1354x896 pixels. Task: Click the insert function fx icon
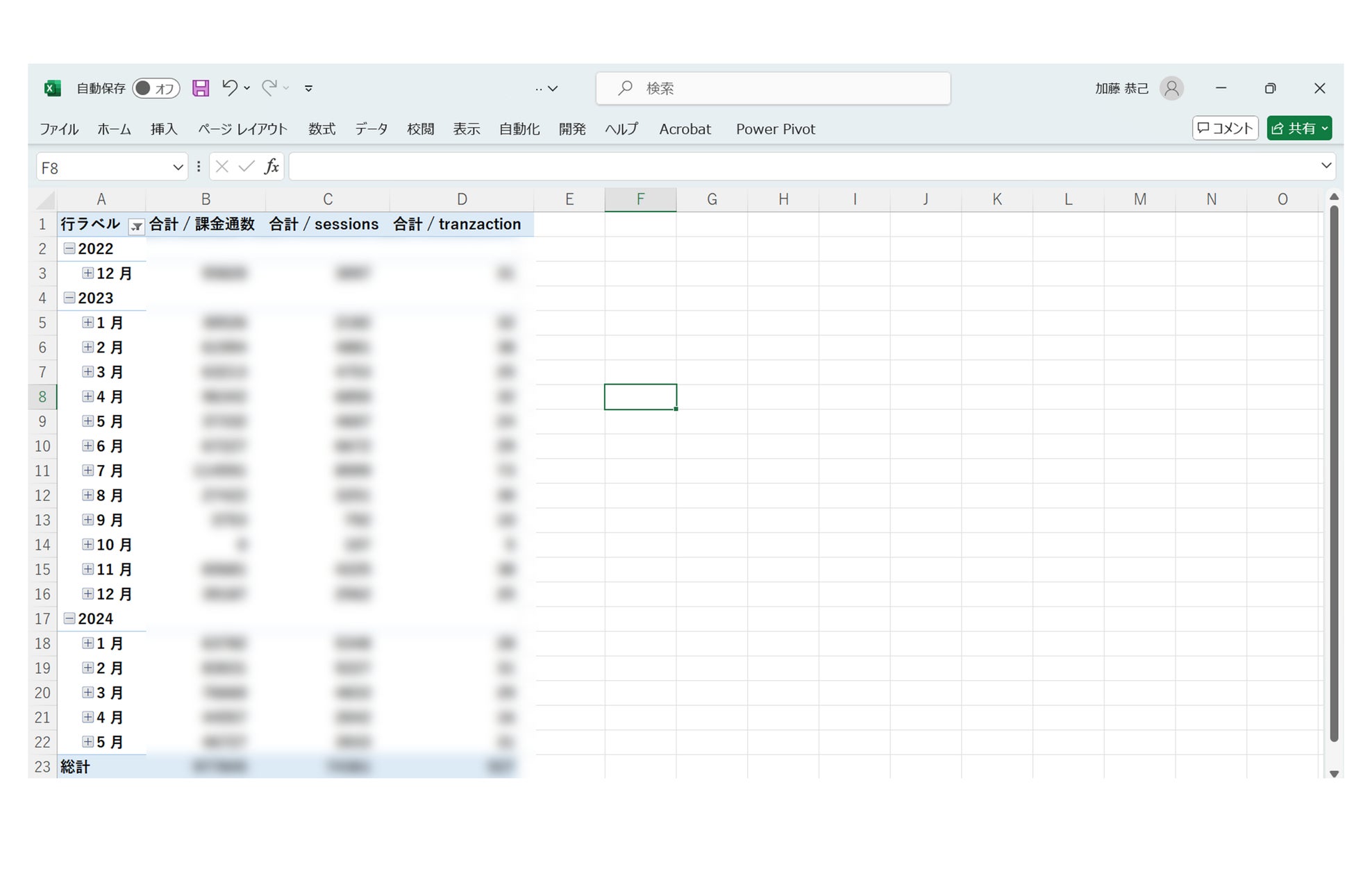point(271,167)
